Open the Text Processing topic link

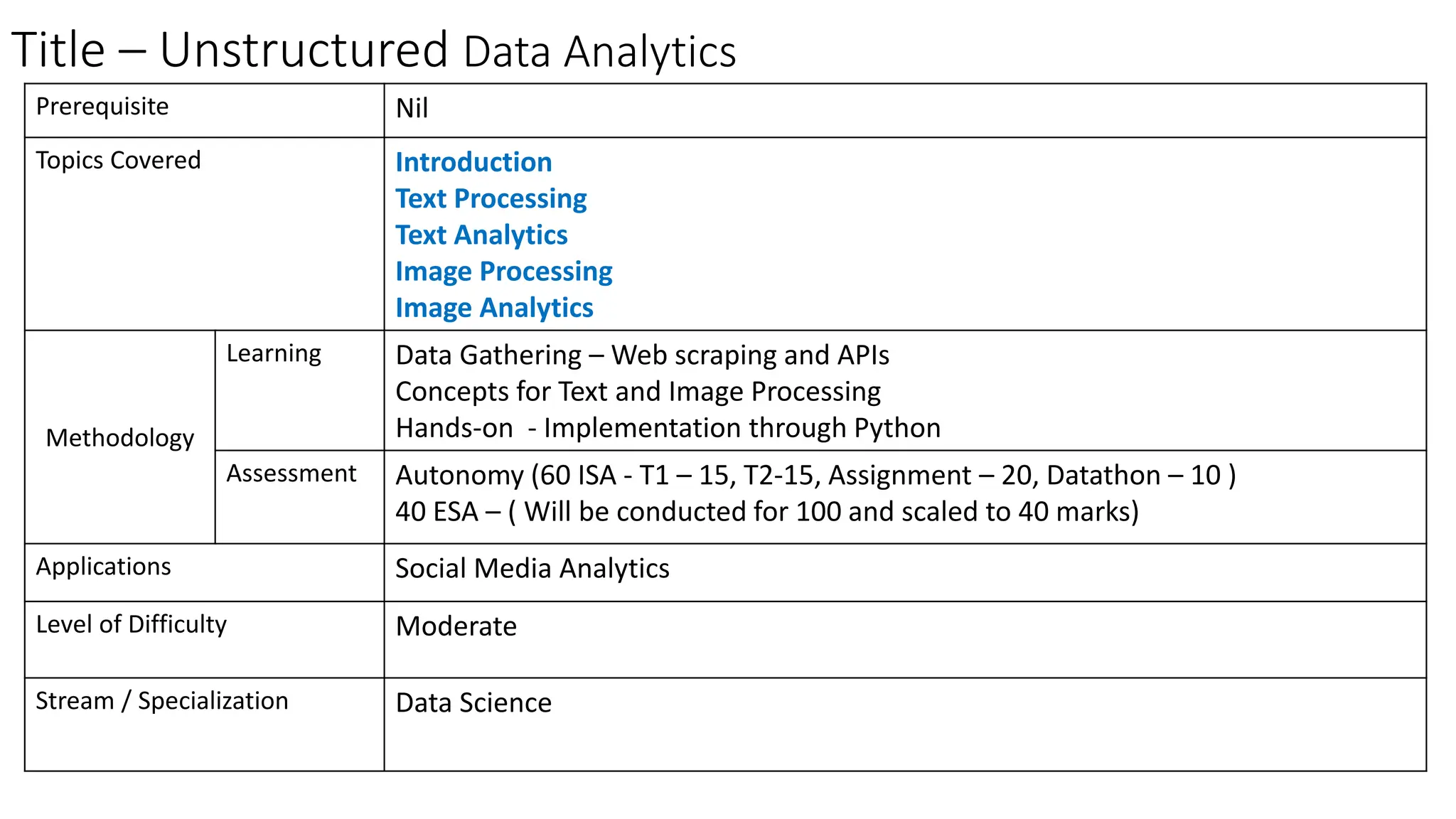(x=491, y=198)
